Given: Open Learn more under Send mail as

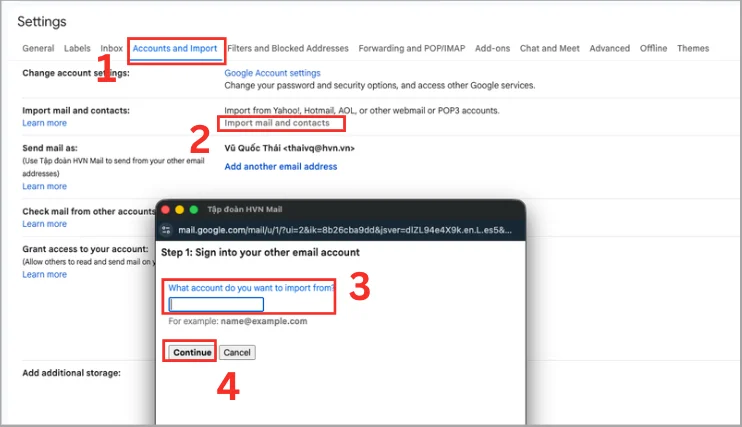Looking at the screenshot, I should (44, 187).
